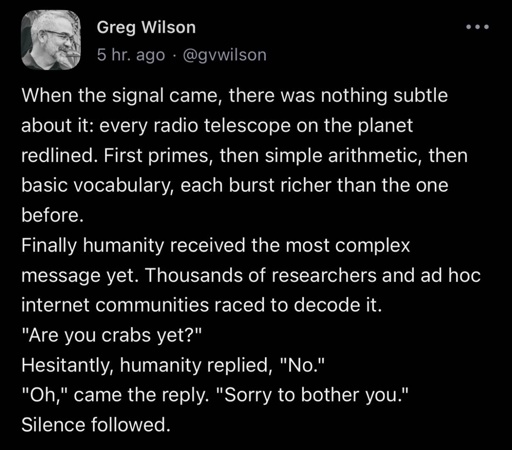Image resolution: width=512 pixels, height=450 pixels.
Task: Click the final line 'Silence followed.'
Action: 96,425
